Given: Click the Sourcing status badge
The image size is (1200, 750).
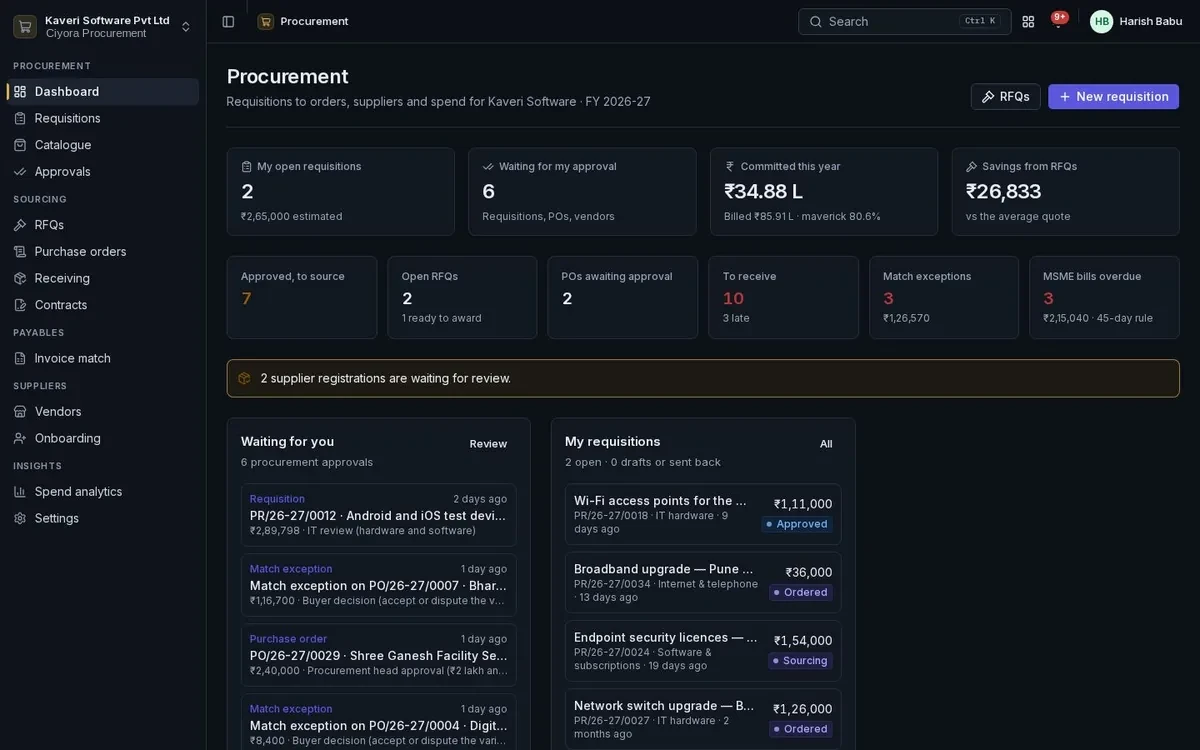Looking at the screenshot, I should click(x=800, y=661).
